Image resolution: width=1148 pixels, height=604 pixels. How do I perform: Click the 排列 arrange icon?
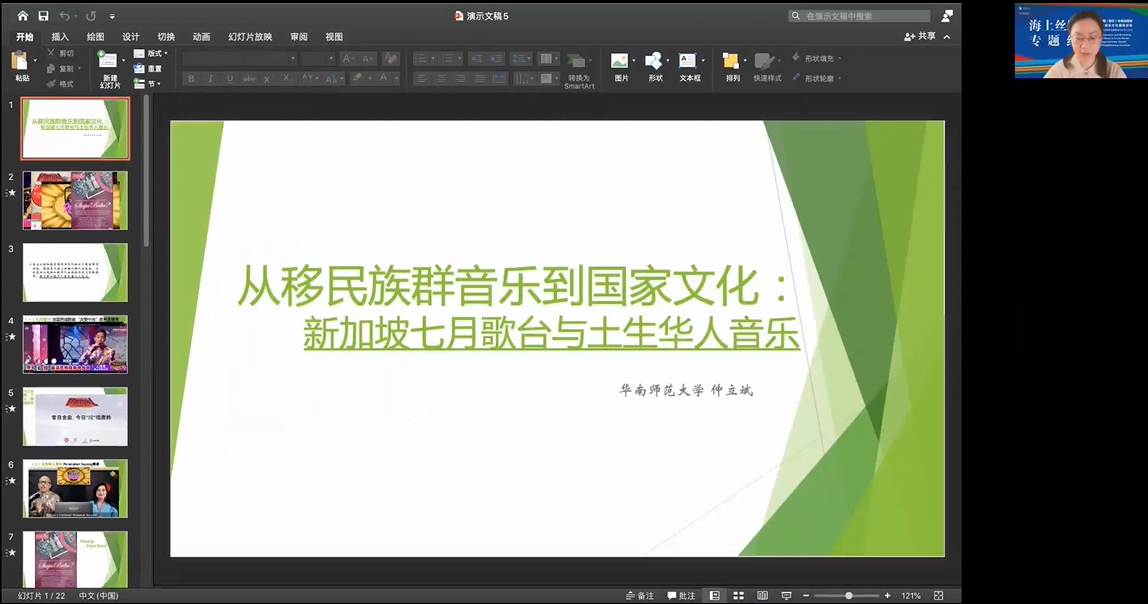pos(732,65)
